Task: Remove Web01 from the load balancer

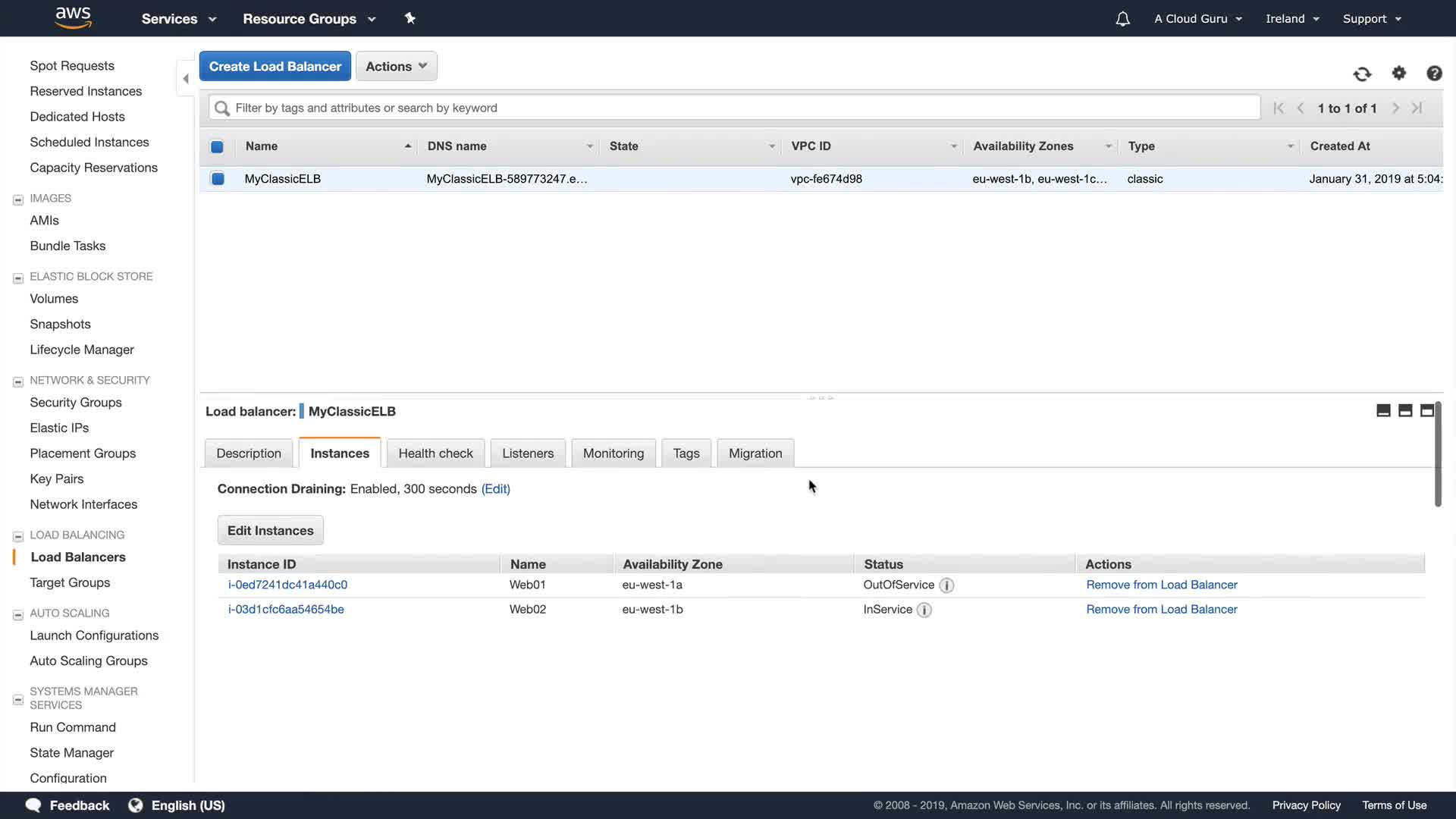Action: coord(1161,585)
